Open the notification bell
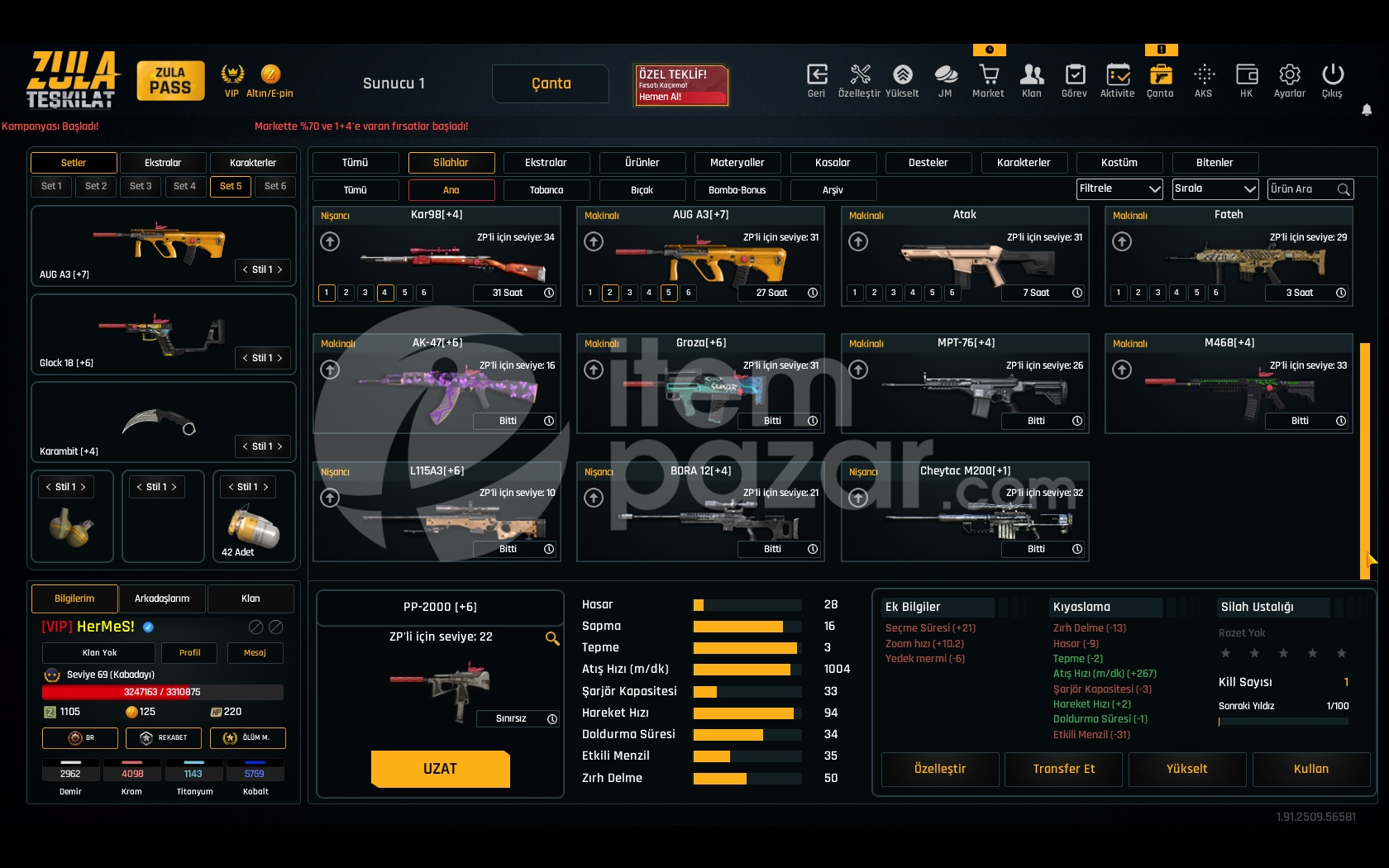Screen dimensions: 1389x868 (x=1367, y=109)
